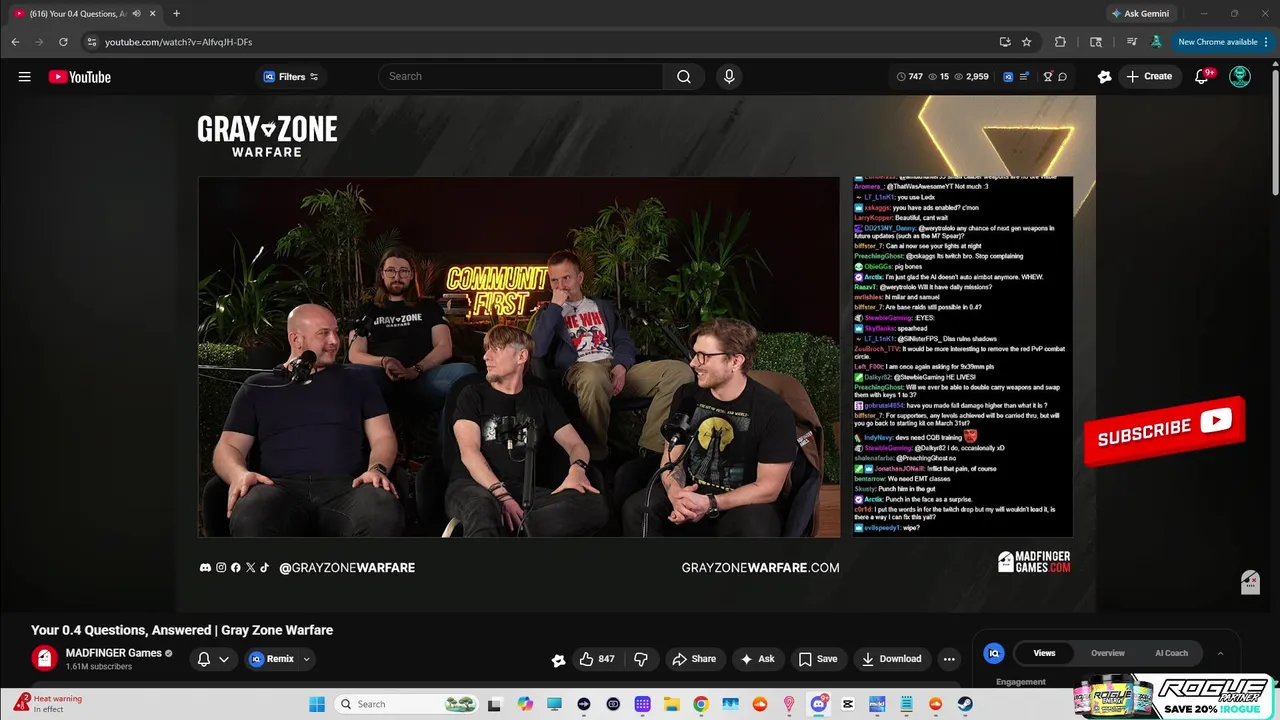Click the YouTube search input field
The image size is (1280, 720).
tap(520, 77)
